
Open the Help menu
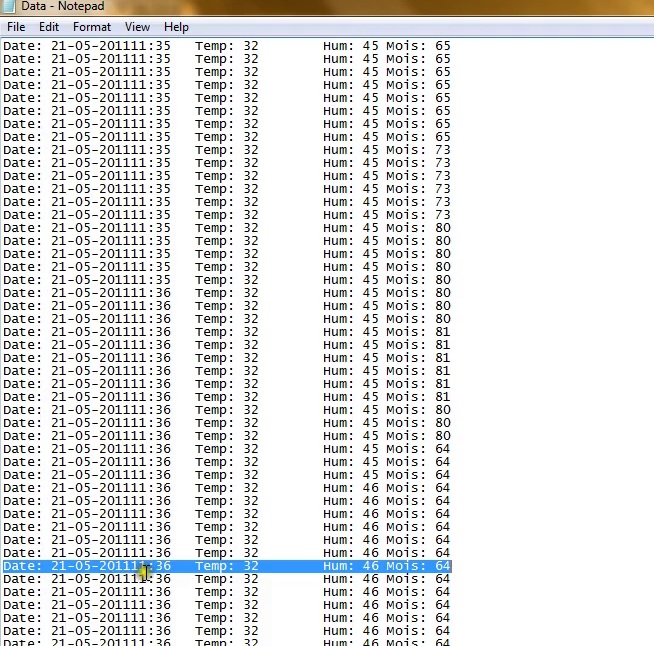pyautogui.click(x=176, y=27)
